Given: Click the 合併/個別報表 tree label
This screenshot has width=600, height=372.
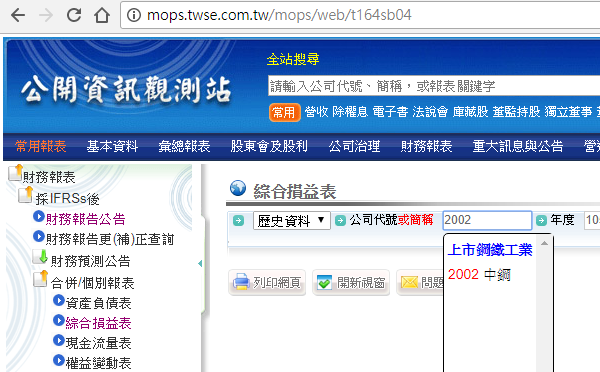Looking at the screenshot, I should point(93,283).
